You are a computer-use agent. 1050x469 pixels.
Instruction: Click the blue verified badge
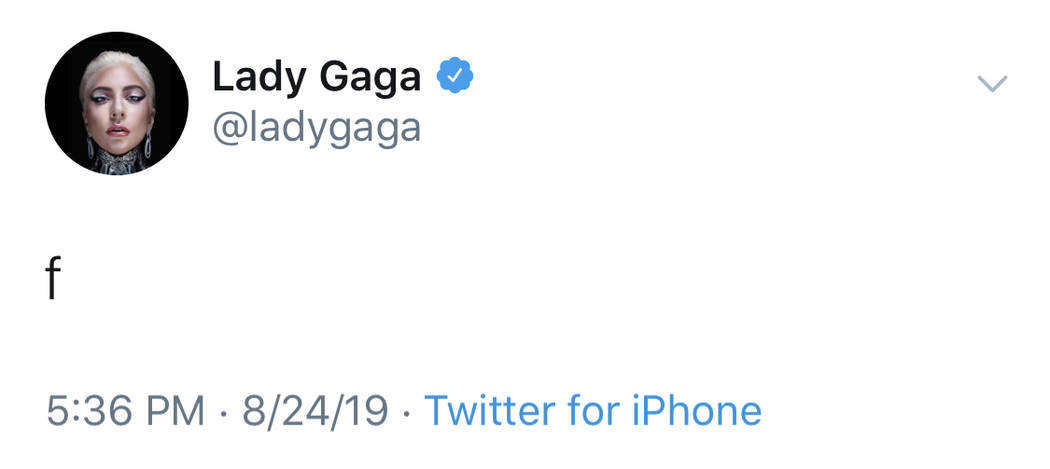pos(455,76)
